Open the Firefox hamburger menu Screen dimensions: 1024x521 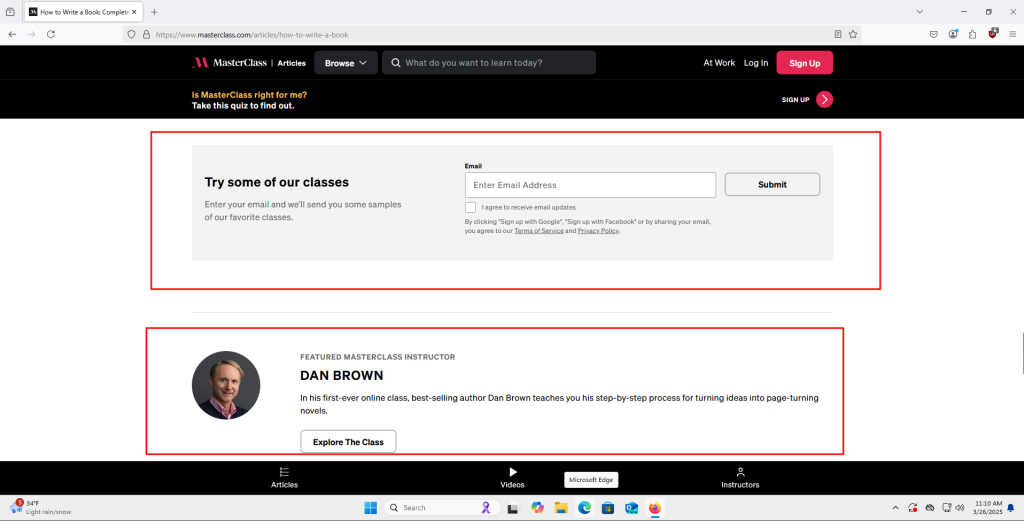[1012, 35]
